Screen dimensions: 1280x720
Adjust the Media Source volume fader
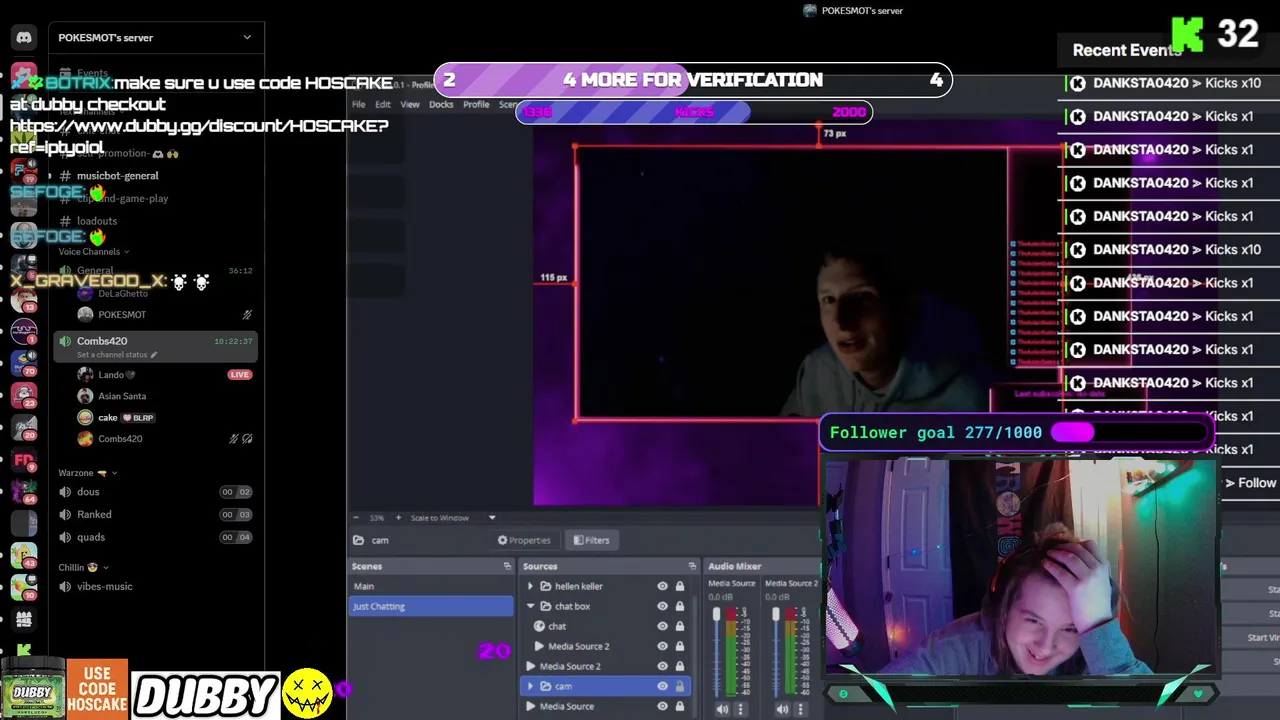tap(716, 614)
